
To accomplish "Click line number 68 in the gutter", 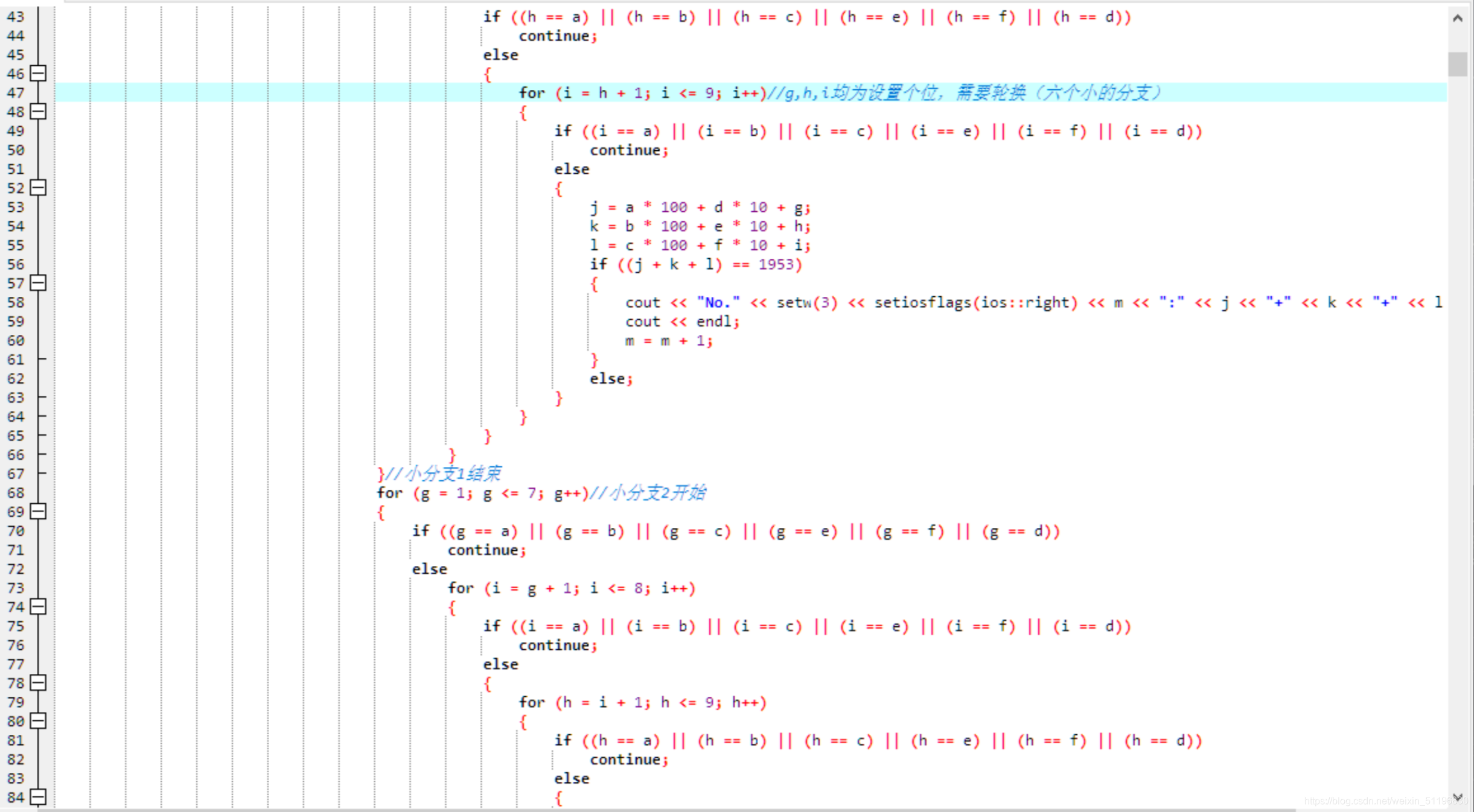I will point(16,493).
